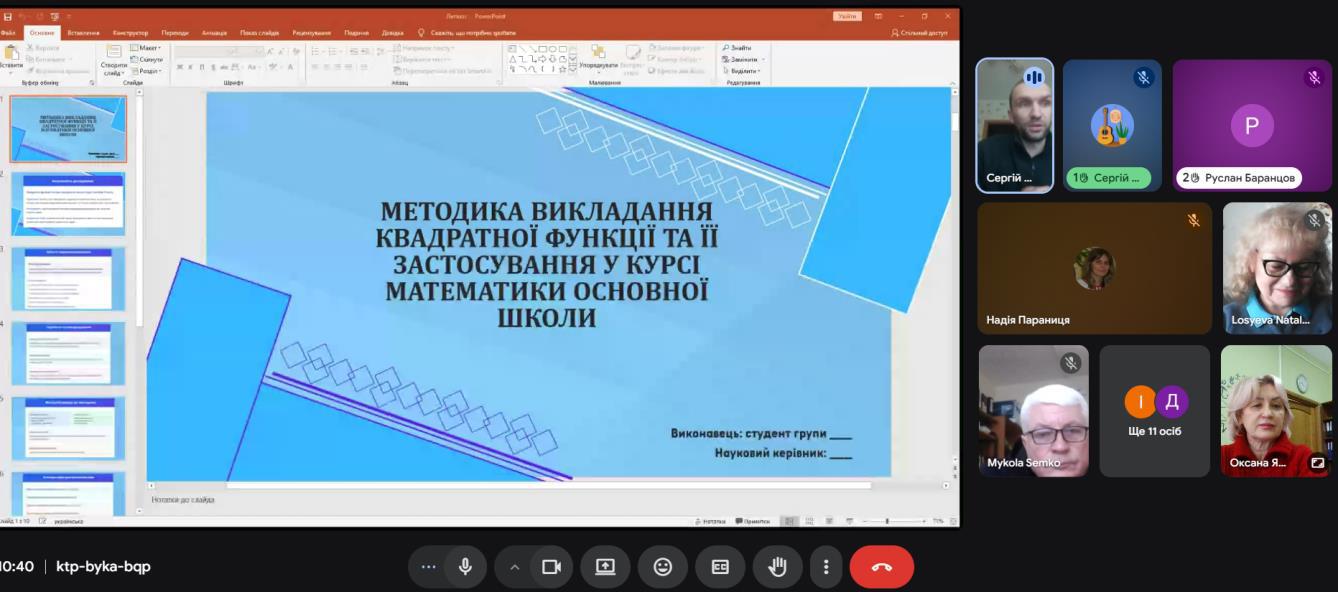This screenshot has width=1338, height=592.
Task: Expand the Макет layout dropdown
Action: point(149,48)
